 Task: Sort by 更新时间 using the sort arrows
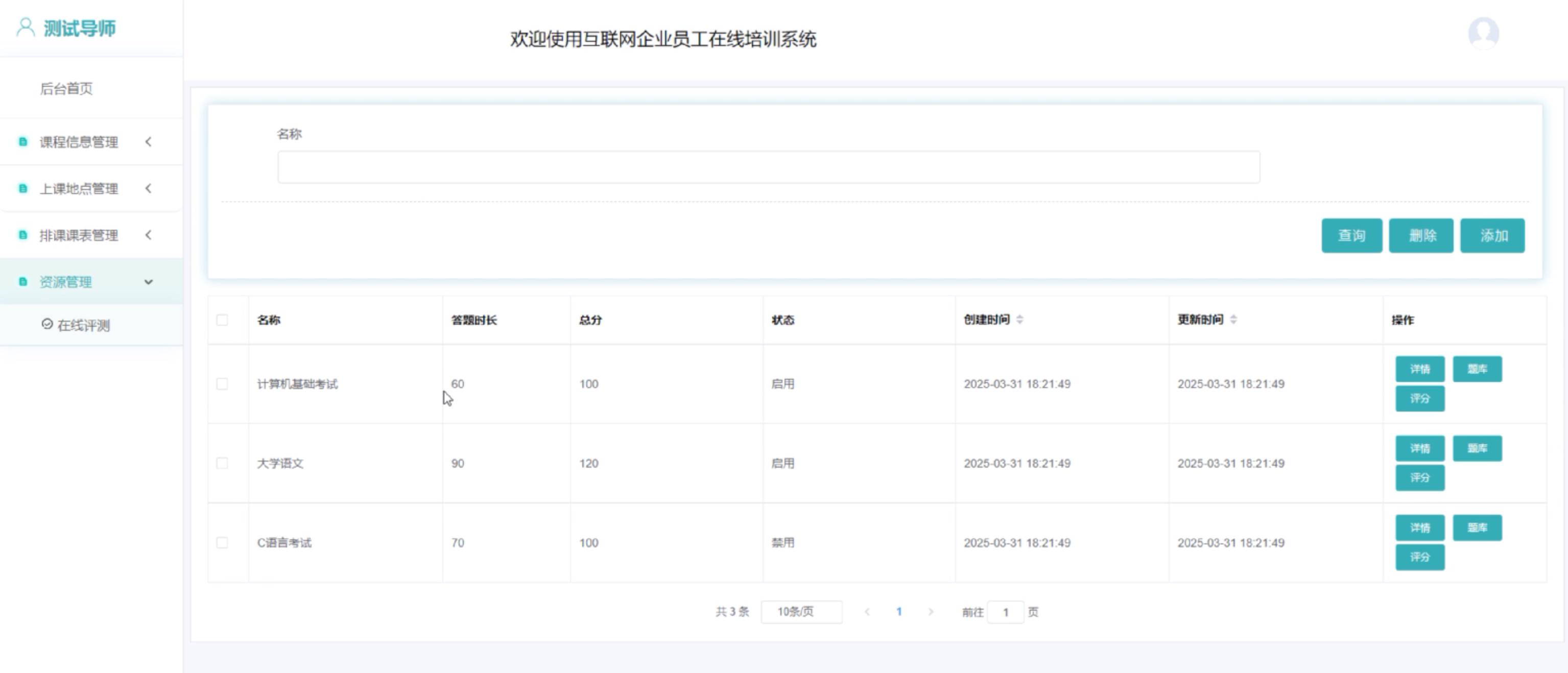click(1233, 320)
